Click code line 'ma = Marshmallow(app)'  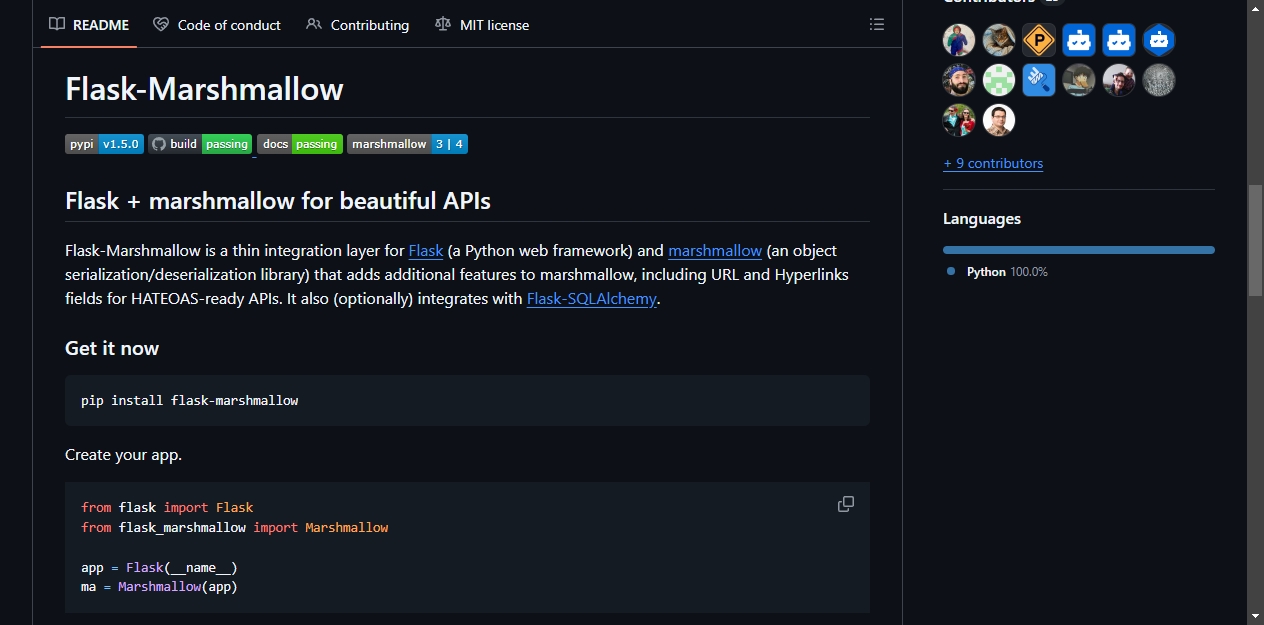(159, 588)
